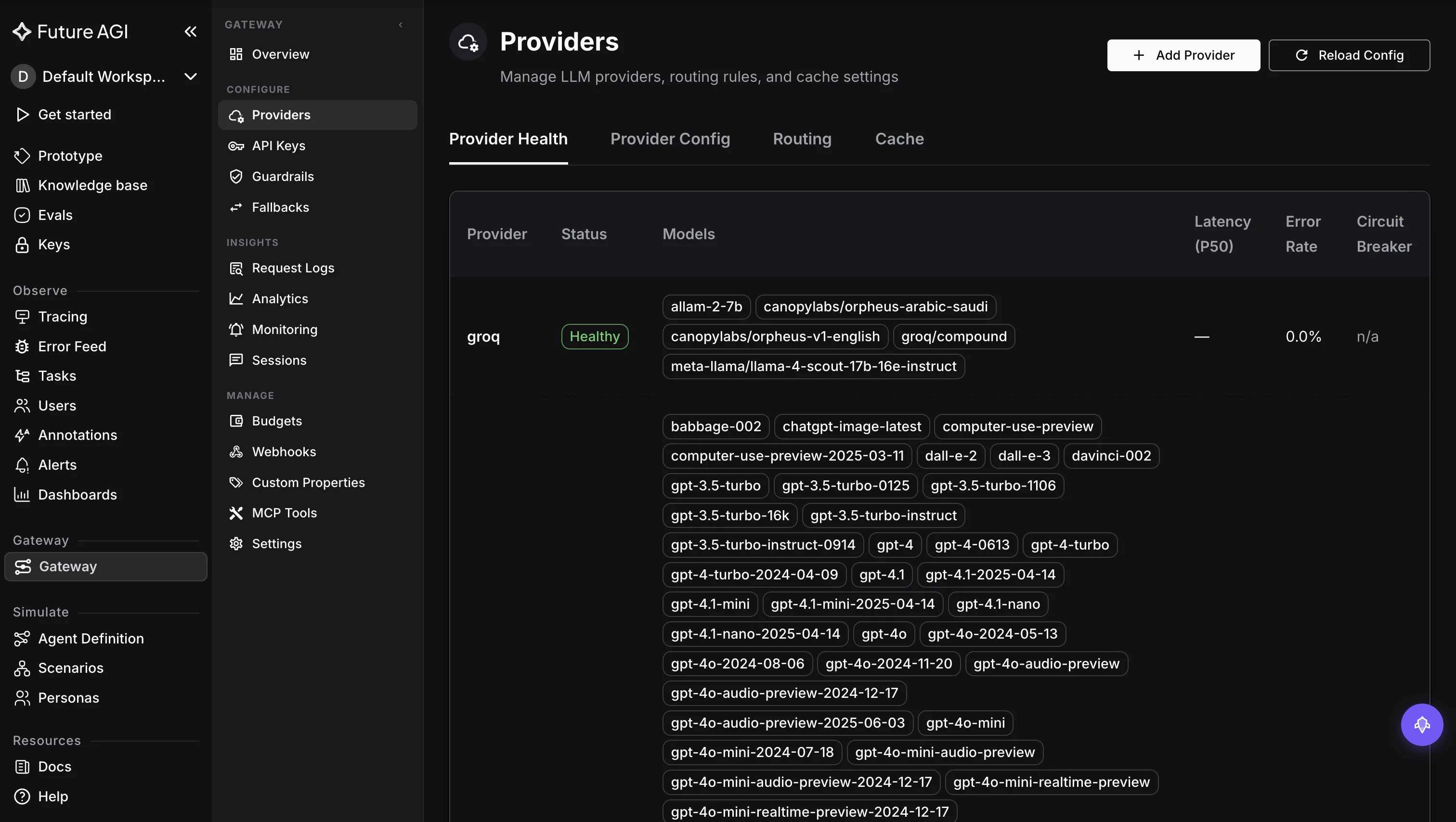
Task: Click the allam-2-7b model chip
Action: tap(706, 307)
